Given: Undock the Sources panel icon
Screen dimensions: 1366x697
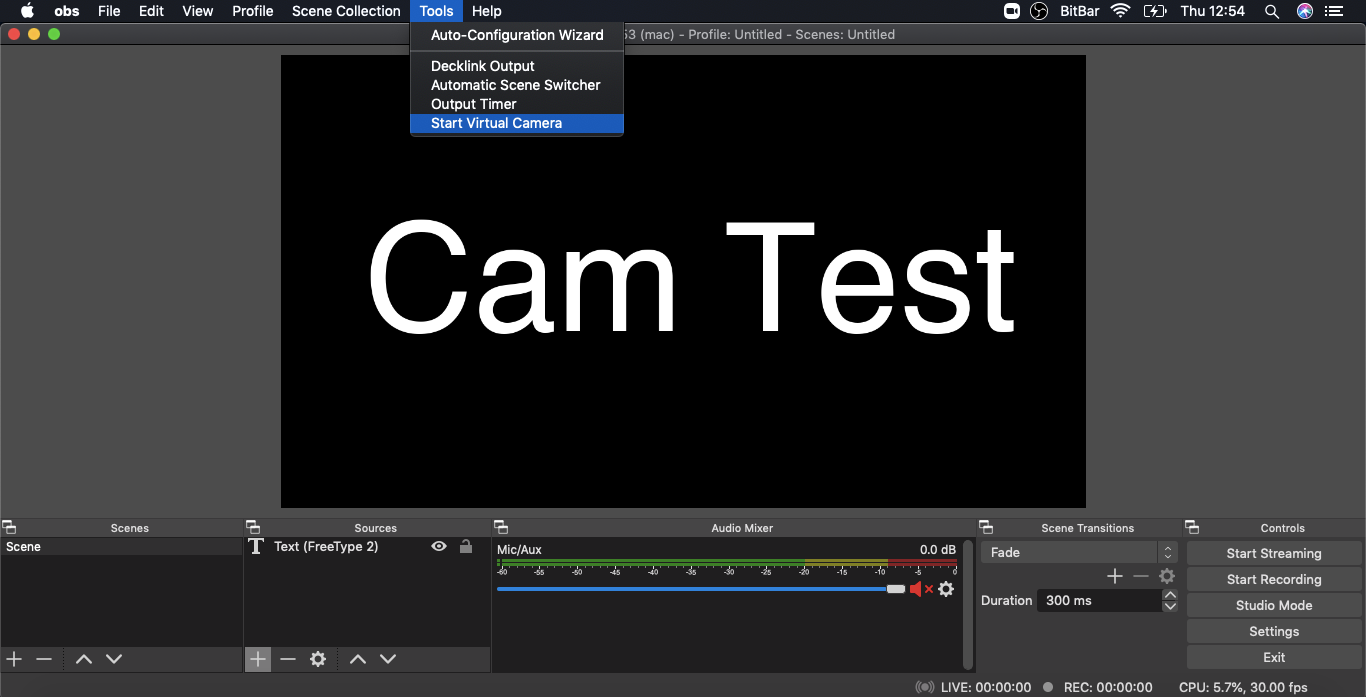Looking at the screenshot, I should (252, 527).
